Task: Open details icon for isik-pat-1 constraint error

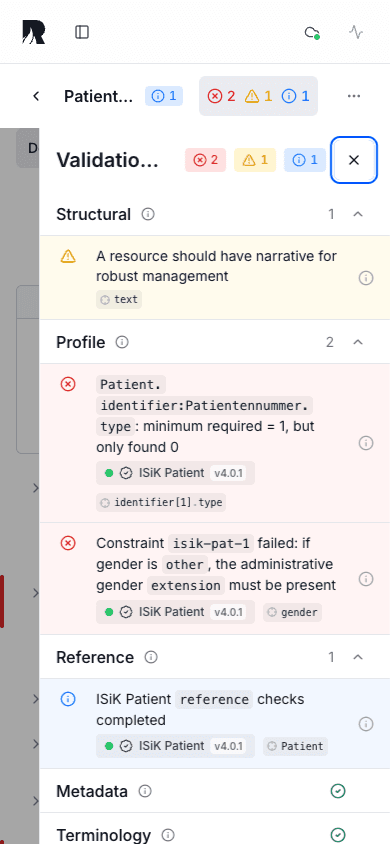Action: pyautogui.click(x=366, y=579)
